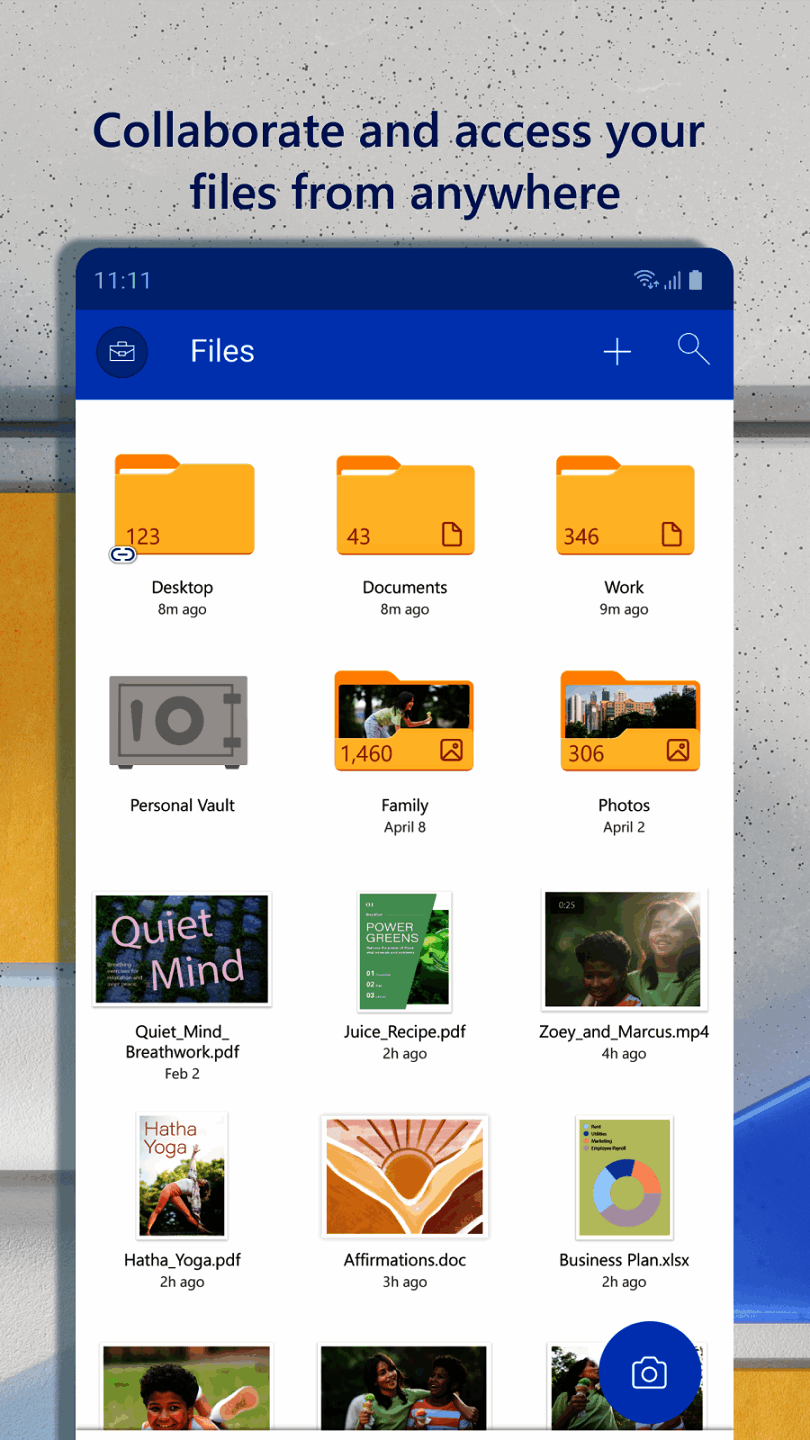Play Zoey_and_Marcus.mp4

623,948
